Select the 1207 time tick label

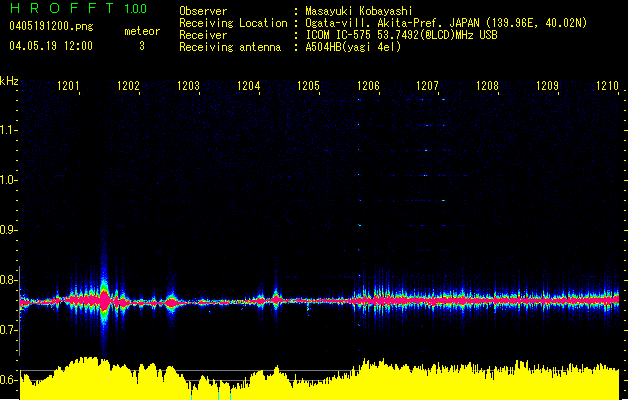click(x=427, y=85)
